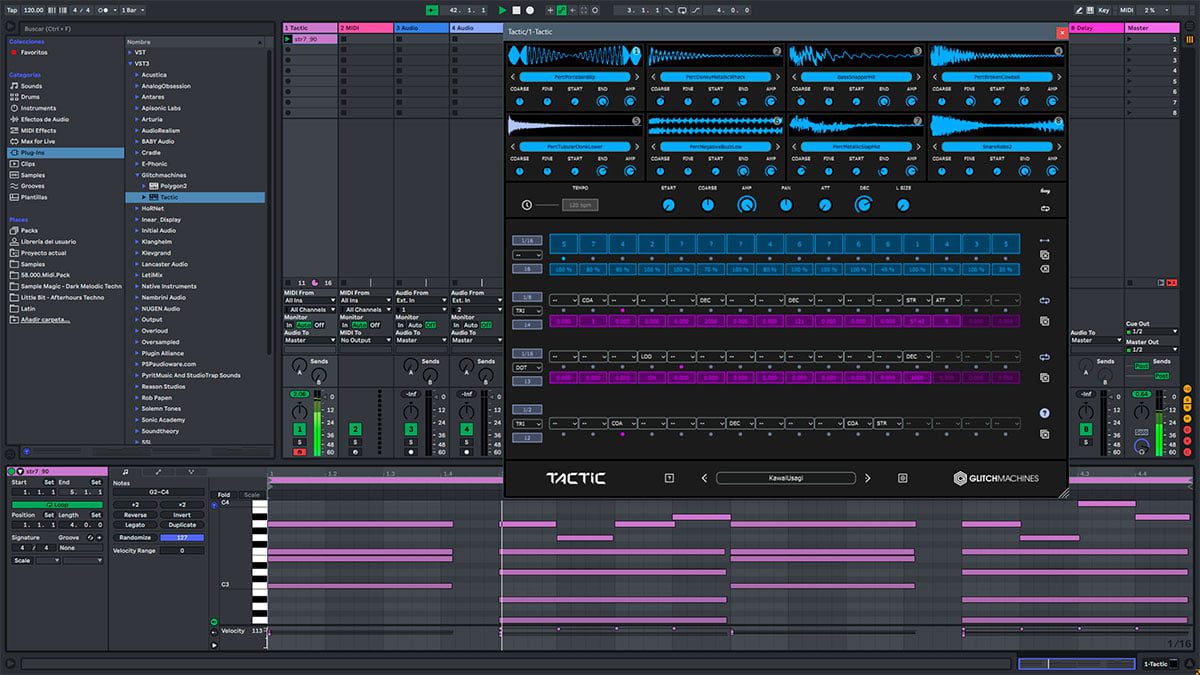
Task: Open the MIDI From All Ins dropdown on track 1
Action: coord(310,300)
